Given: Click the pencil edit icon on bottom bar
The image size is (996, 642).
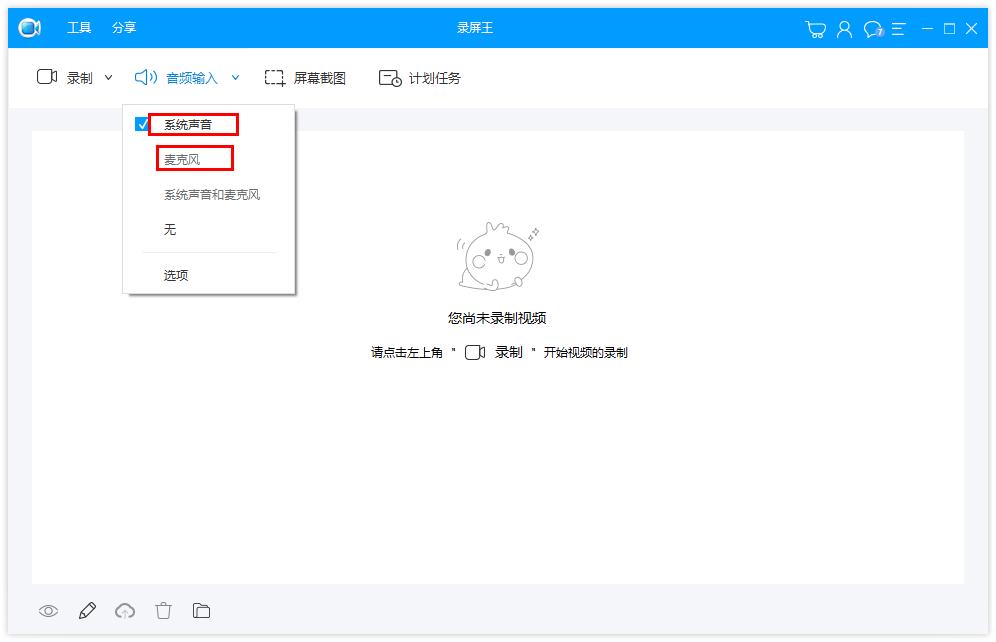Looking at the screenshot, I should tap(86, 610).
